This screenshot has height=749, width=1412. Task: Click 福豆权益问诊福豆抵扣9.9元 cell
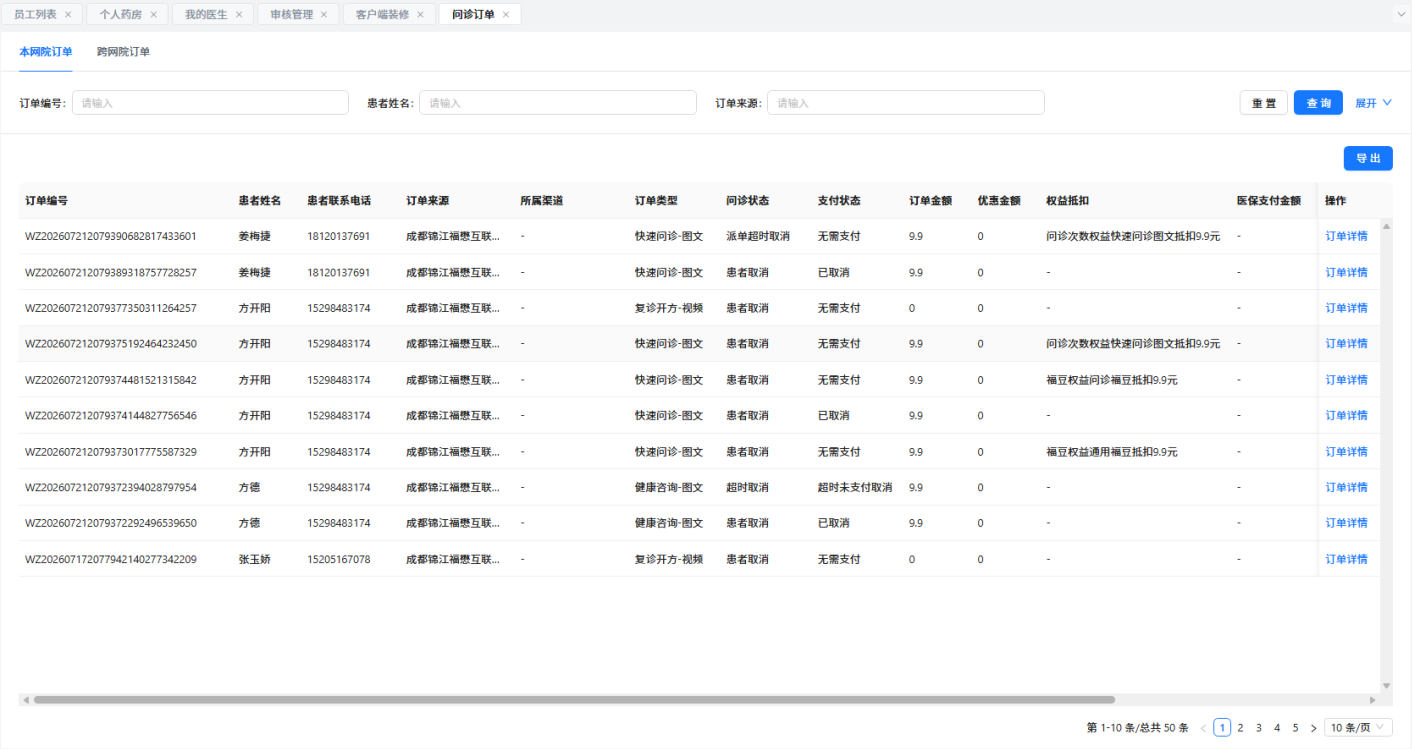(1112, 380)
